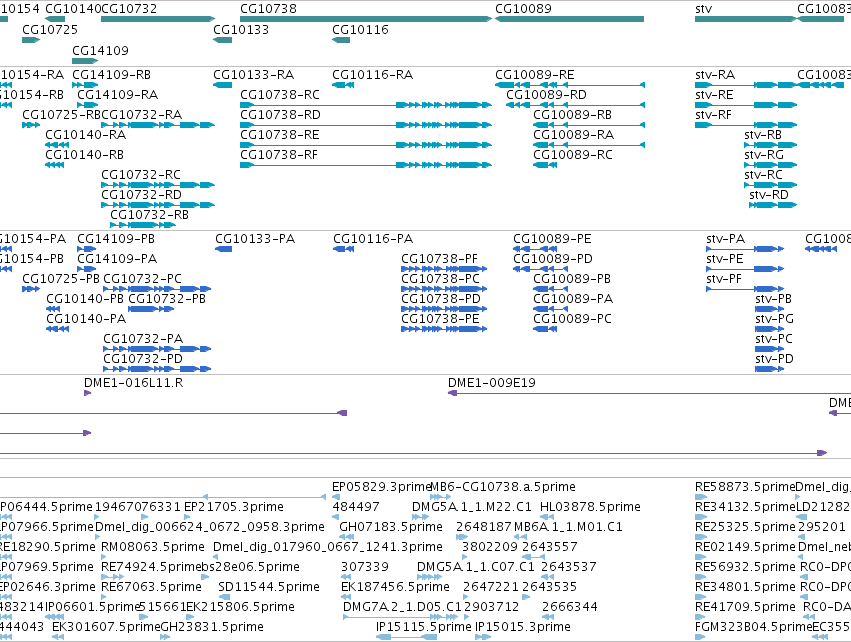Click EST EK187456.5prime
Screen dimensions: 851x642
click(x=345, y=597)
